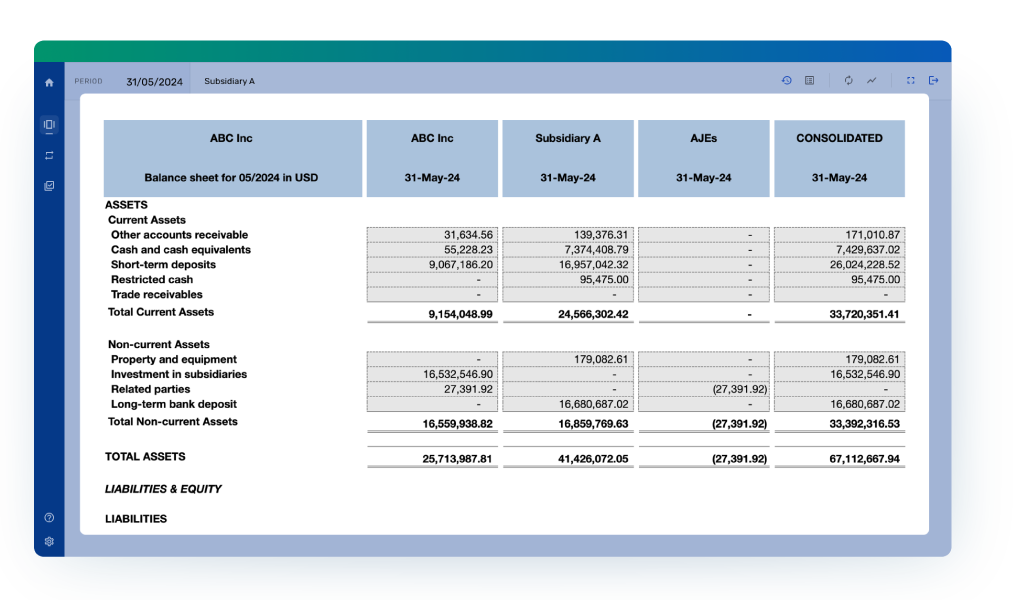This screenshot has height=600, width=1020.
Task: Open the Subsidiary A entity selector
Action: point(229,82)
